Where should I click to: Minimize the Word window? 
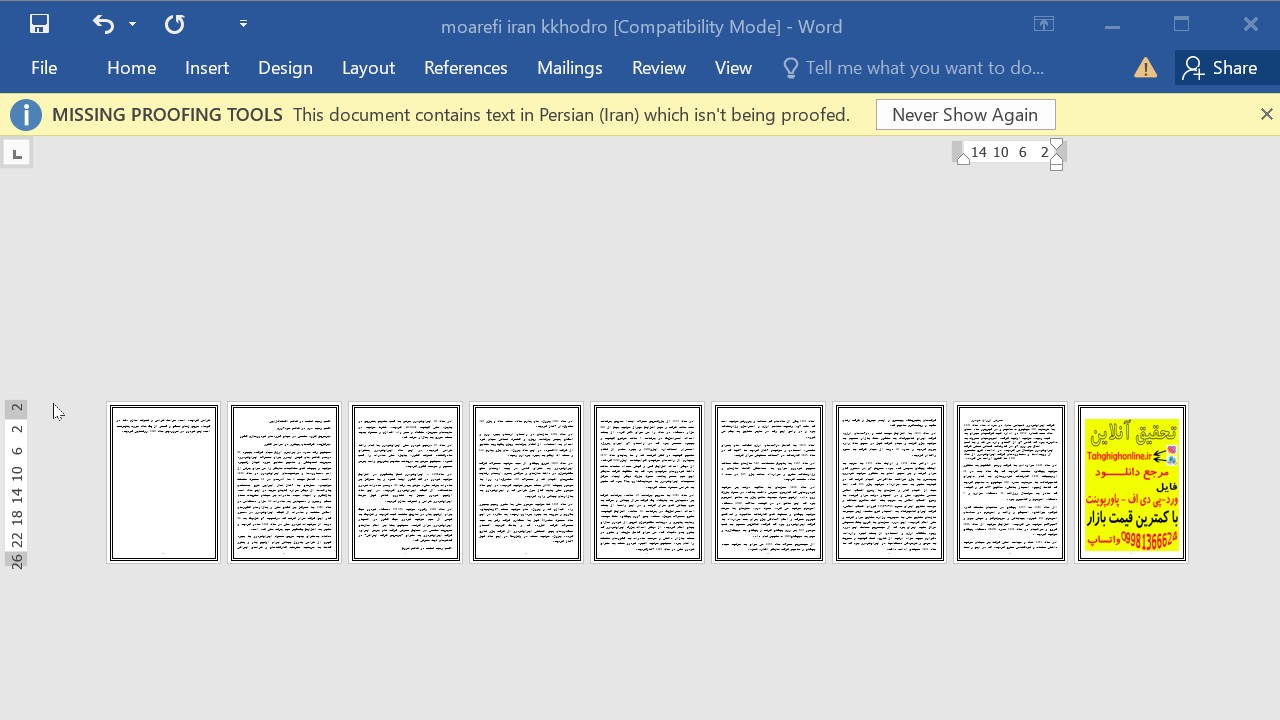[1112, 25]
